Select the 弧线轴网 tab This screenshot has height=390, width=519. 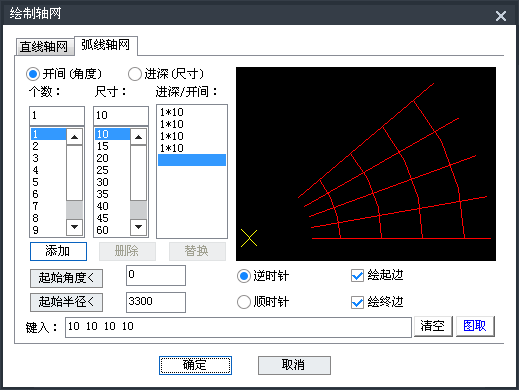[x=106, y=45]
